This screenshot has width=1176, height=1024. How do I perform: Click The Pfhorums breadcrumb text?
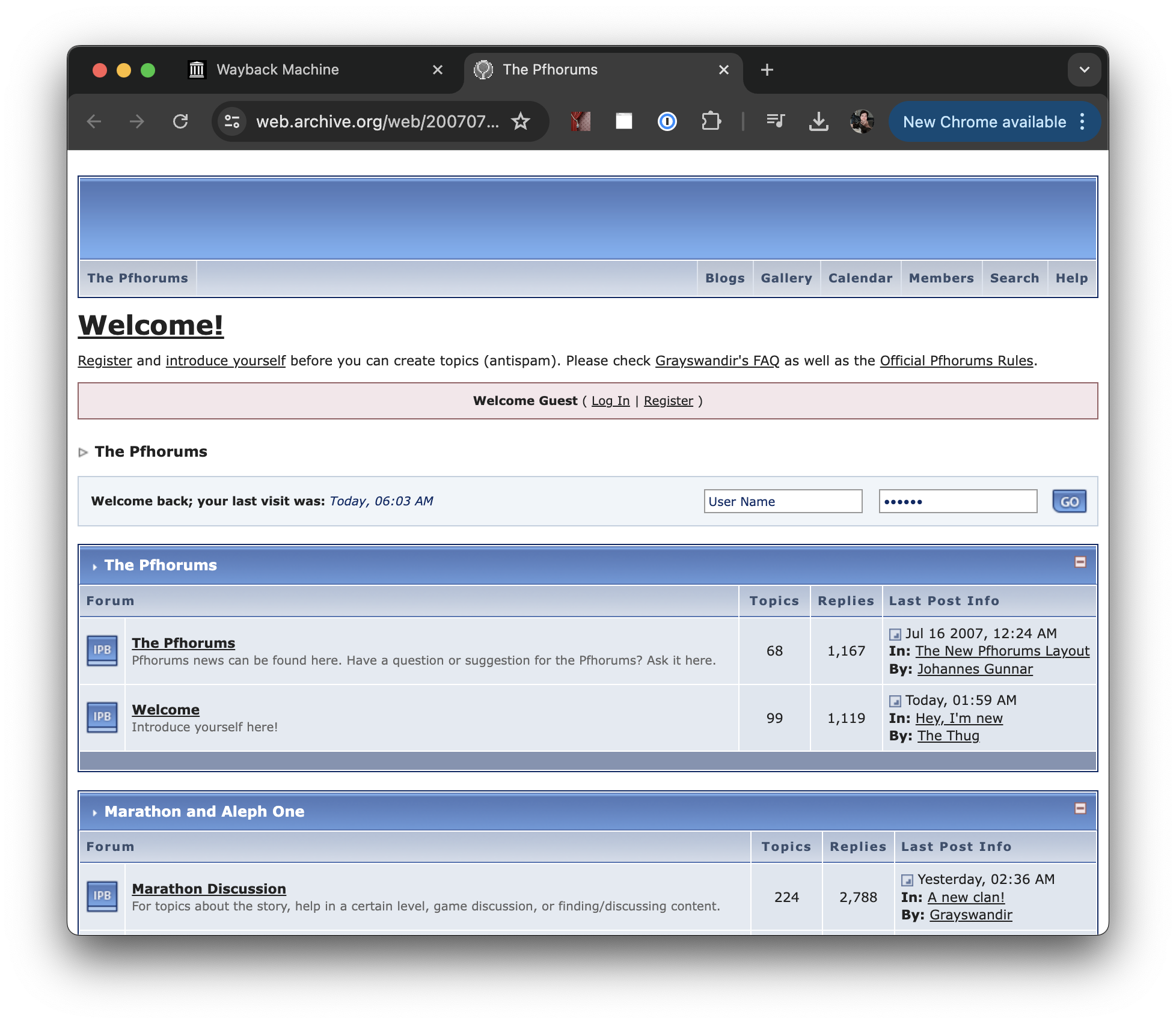pos(151,451)
